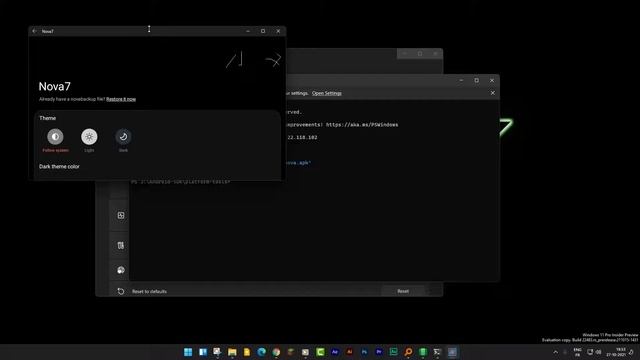Open Adobe Photoshop from taskbar
The width and height of the screenshot is (640, 360).
coord(364,352)
